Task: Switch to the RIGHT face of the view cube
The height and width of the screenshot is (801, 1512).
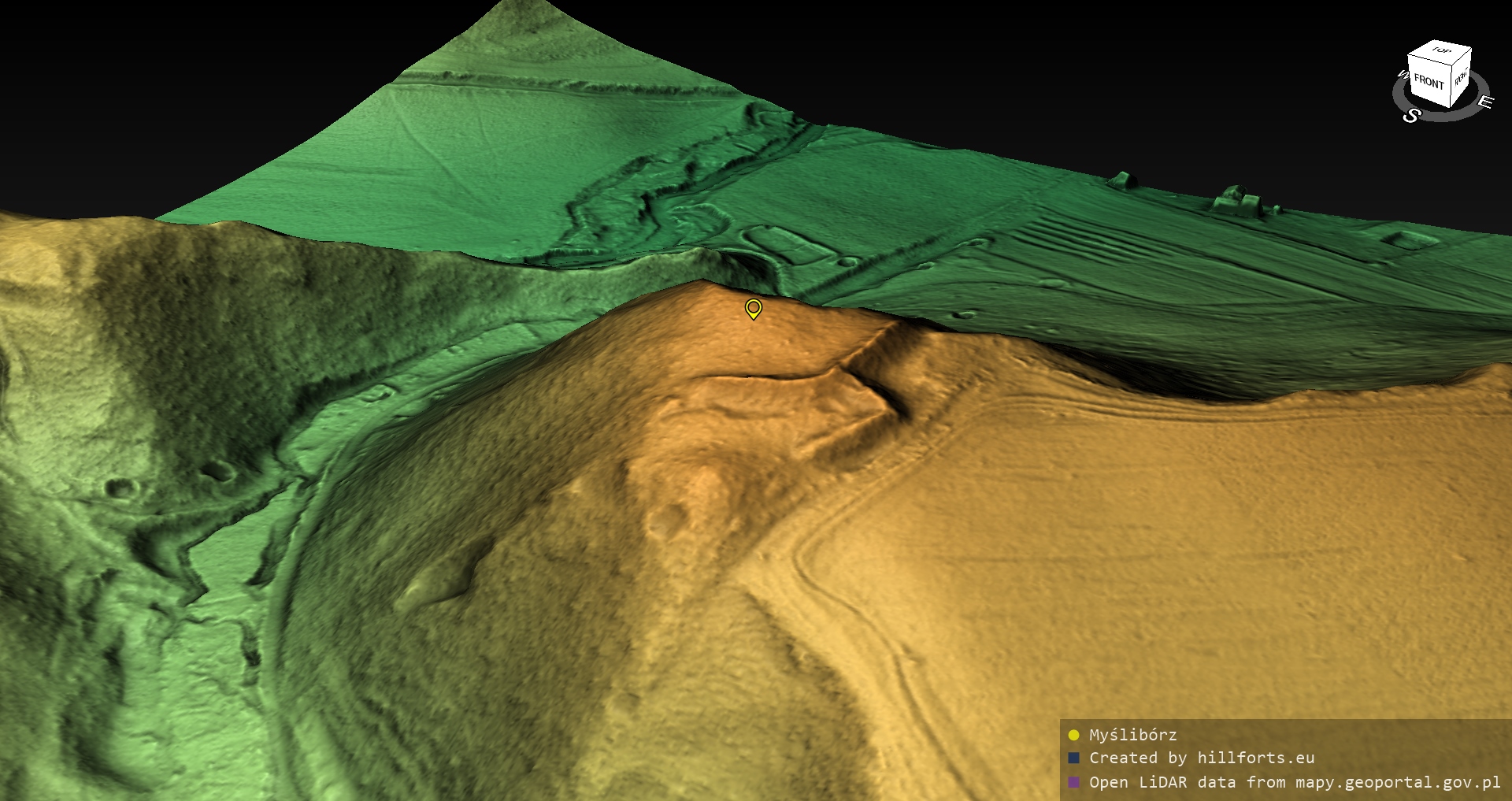Action: point(1461,77)
